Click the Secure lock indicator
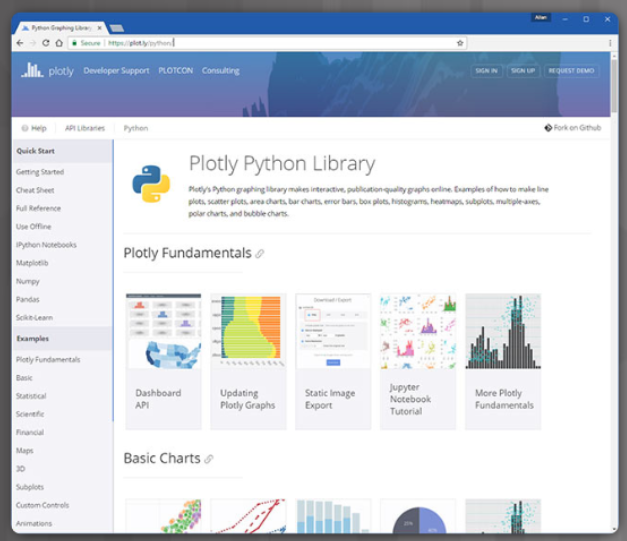627x541 pixels. click(86, 43)
